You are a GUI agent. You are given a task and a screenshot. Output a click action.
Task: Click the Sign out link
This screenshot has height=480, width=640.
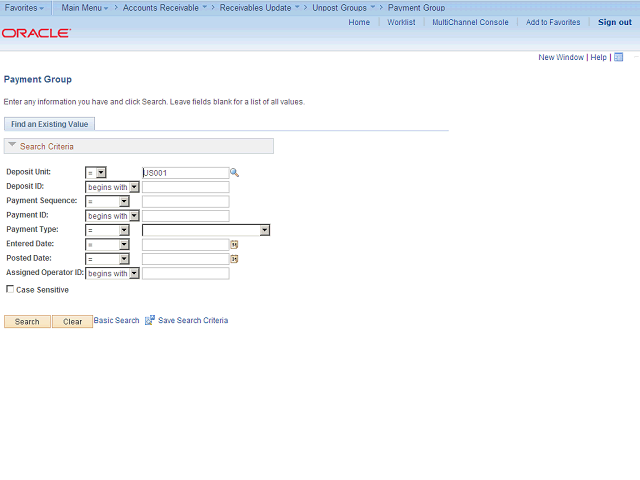[615, 22]
